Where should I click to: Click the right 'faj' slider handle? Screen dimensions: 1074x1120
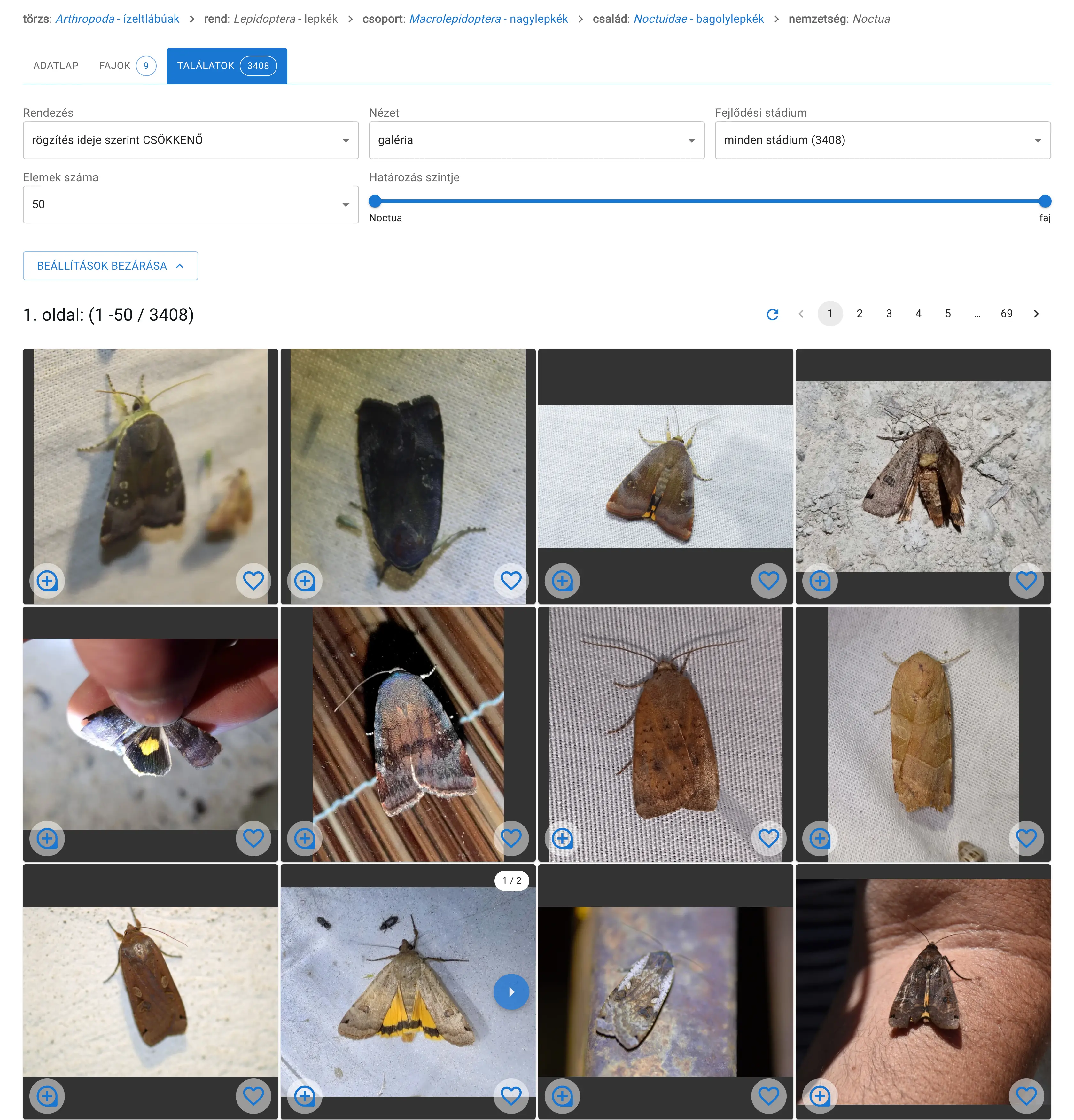coord(1044,201)
